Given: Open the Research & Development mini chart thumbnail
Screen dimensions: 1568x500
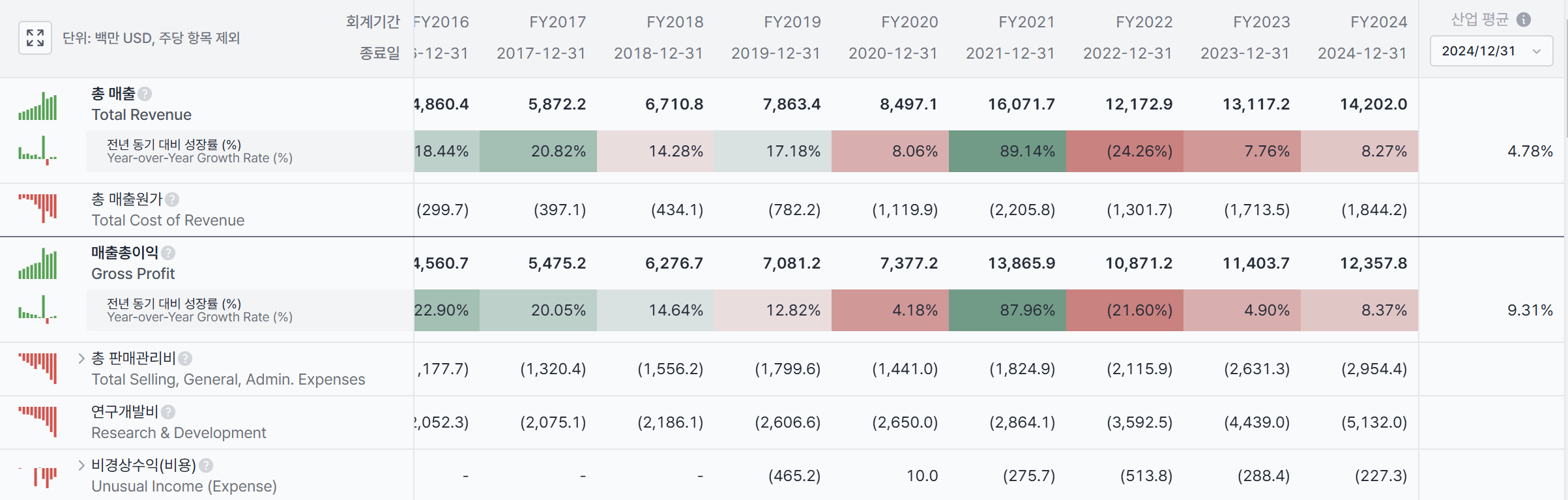Looking at the screenshot, I should [x=38, y=422].
